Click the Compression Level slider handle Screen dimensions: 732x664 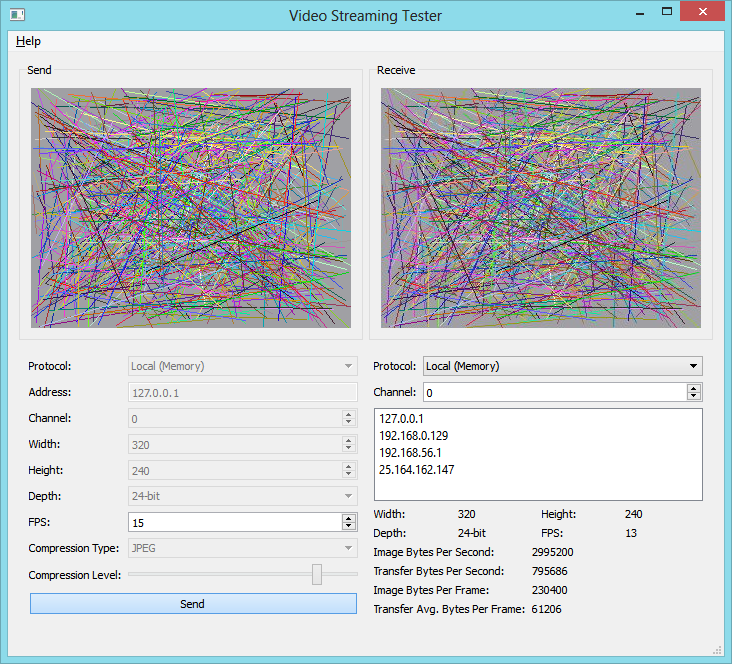point(317,574)
